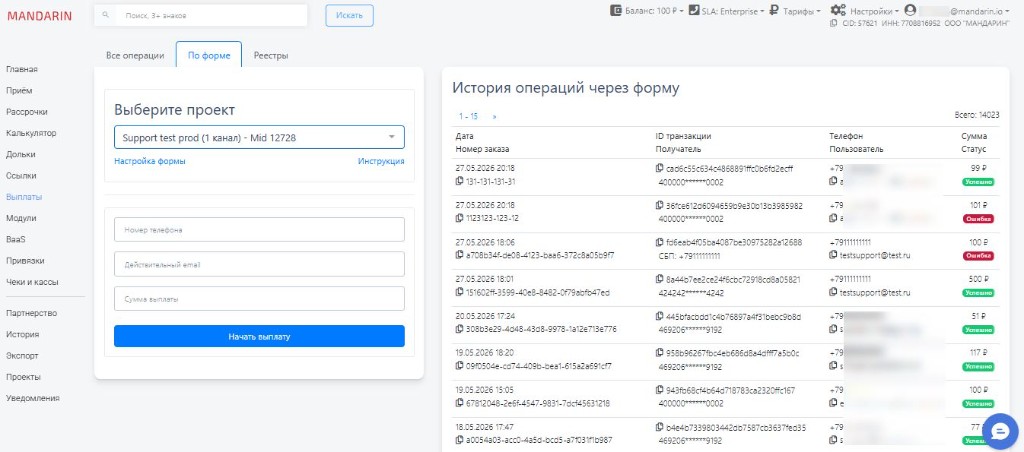Open Привязки in the sidebar
1024x452 pixels.
point(25,261)
